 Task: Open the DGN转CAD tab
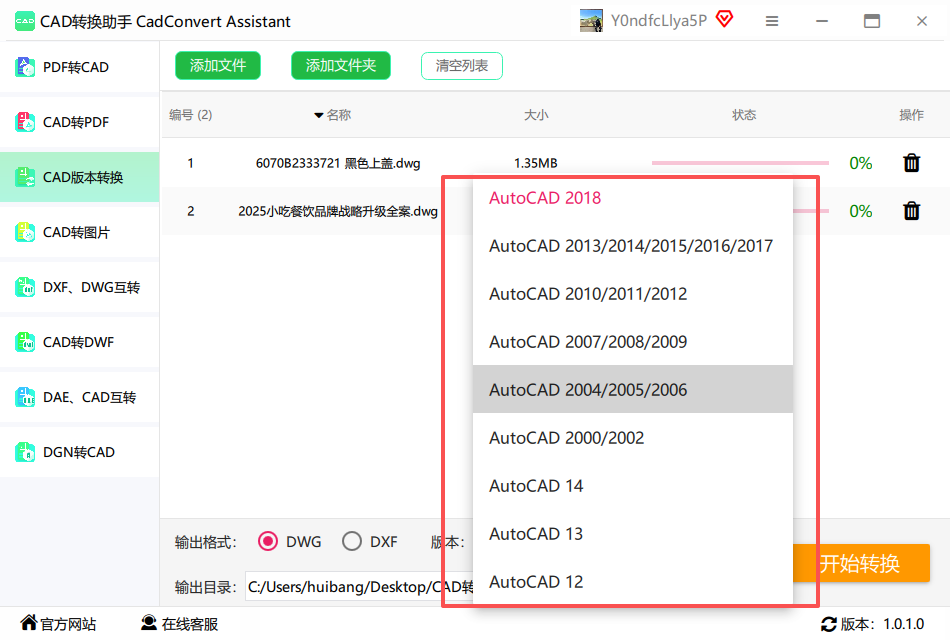click(x=79, y=452)
